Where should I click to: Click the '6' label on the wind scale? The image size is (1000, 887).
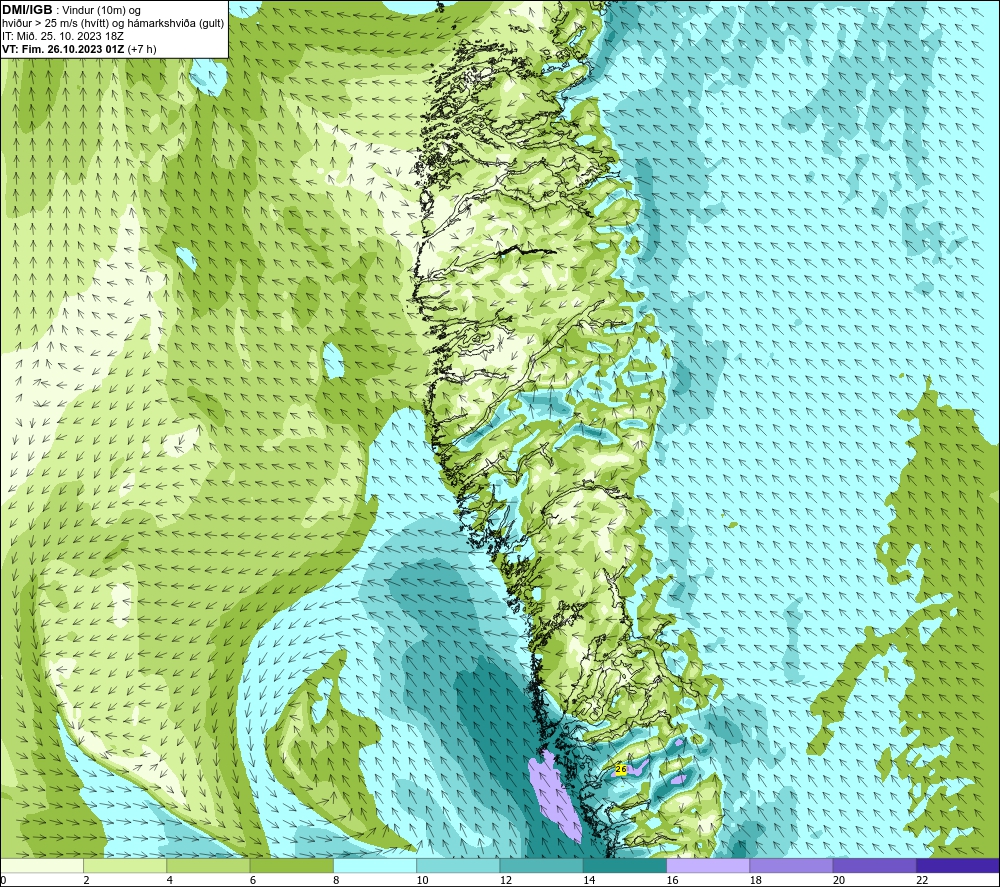click(x=253, y=881)
